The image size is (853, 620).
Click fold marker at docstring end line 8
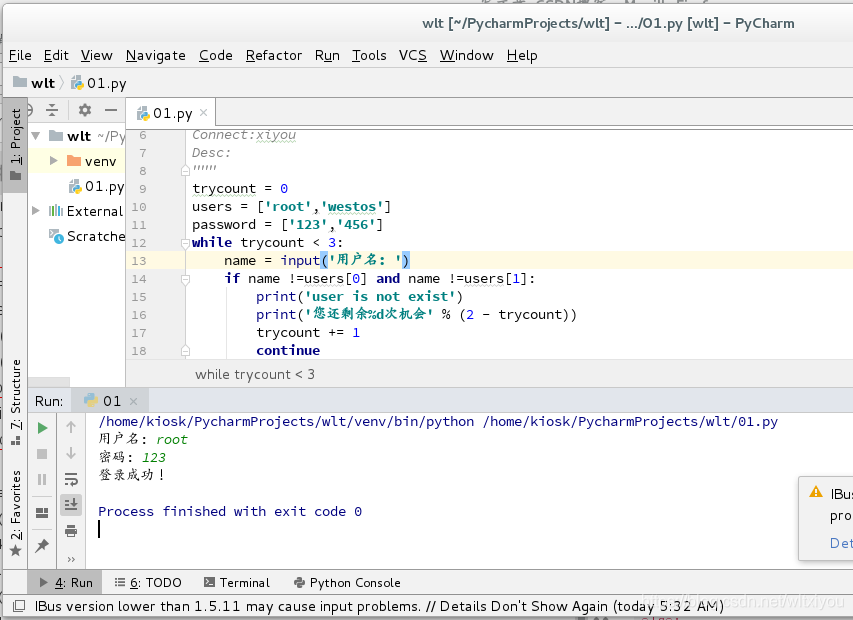pos(185,171)
